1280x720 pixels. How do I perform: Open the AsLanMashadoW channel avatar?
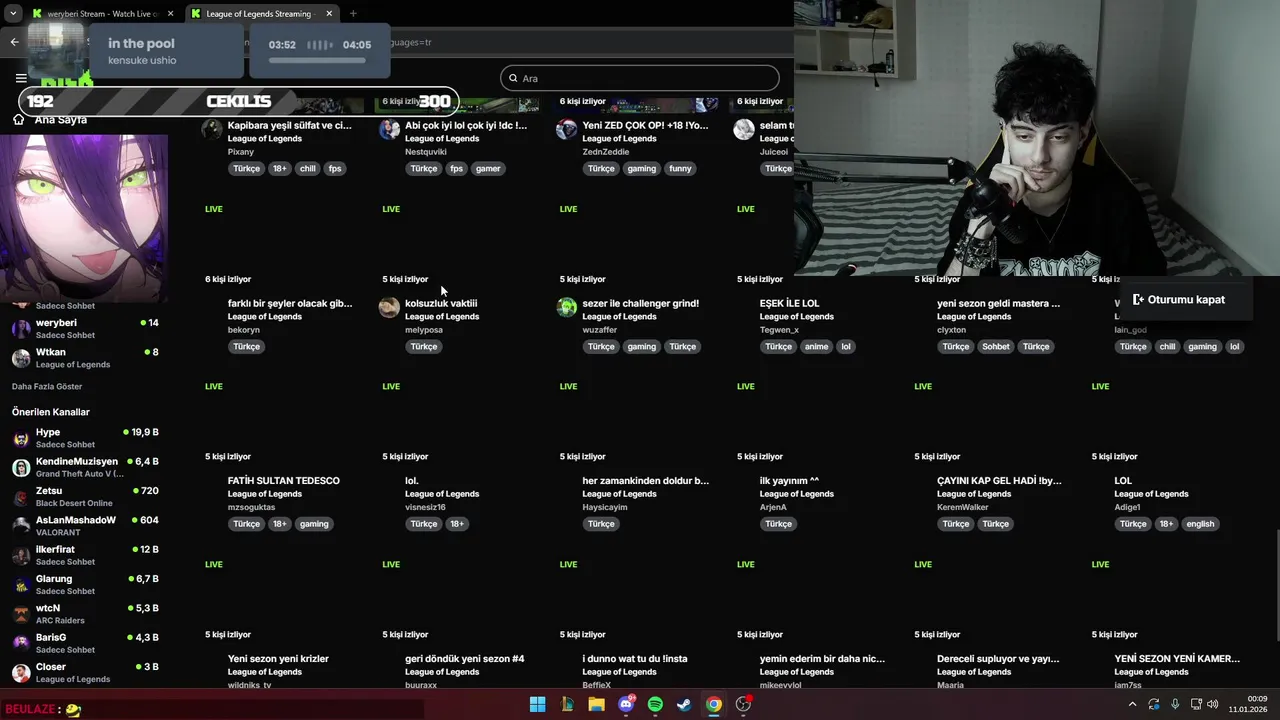click(x=21, y=526)
